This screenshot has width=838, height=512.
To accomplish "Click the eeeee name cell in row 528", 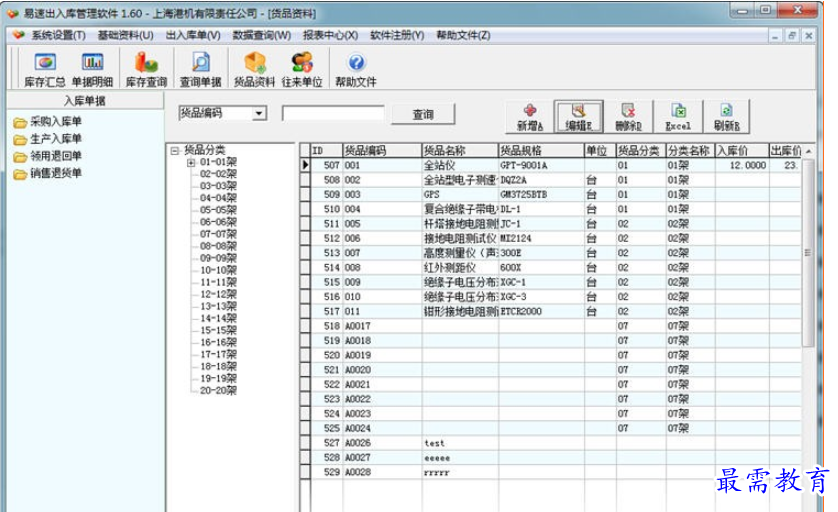I will point(460,458).
